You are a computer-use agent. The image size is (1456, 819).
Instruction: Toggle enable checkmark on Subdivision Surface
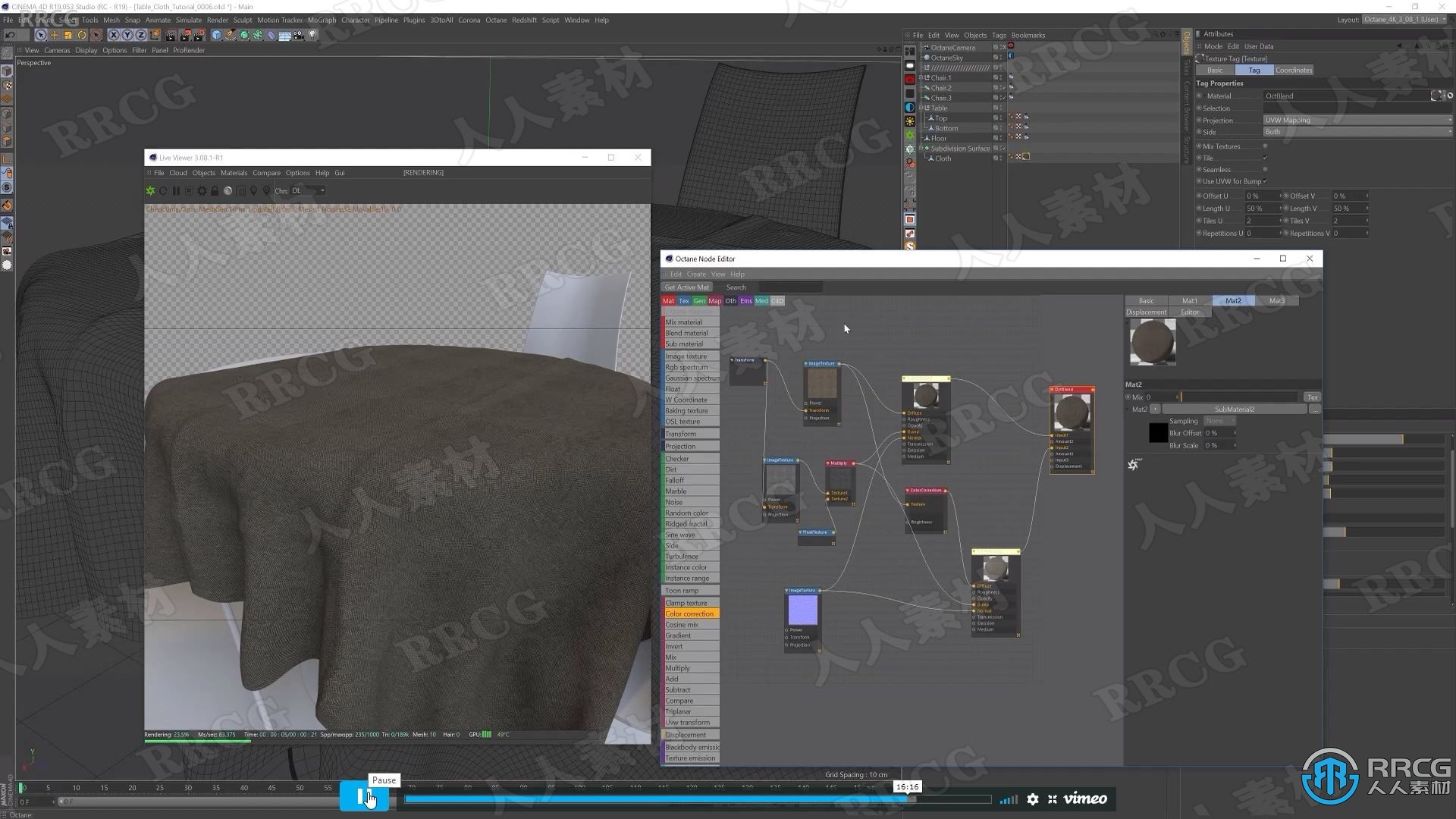pos(1003,149)
